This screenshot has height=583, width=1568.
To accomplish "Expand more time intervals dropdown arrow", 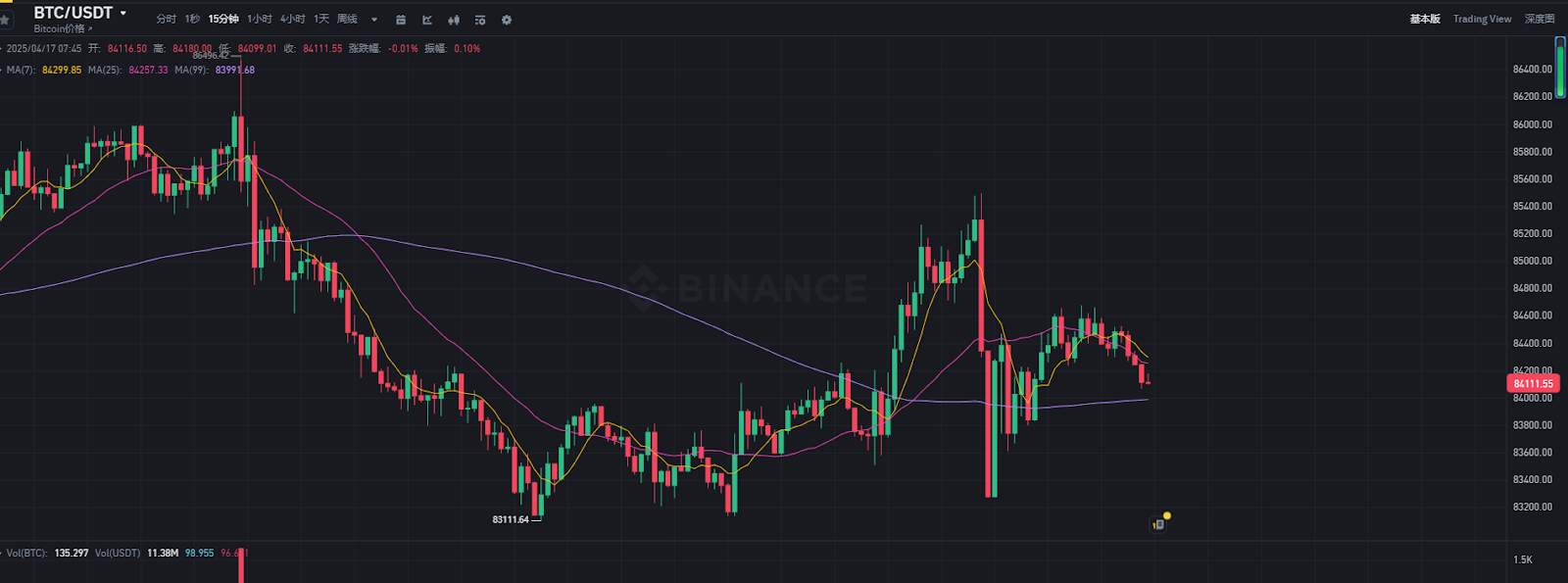I will click(x=374, y=20).
